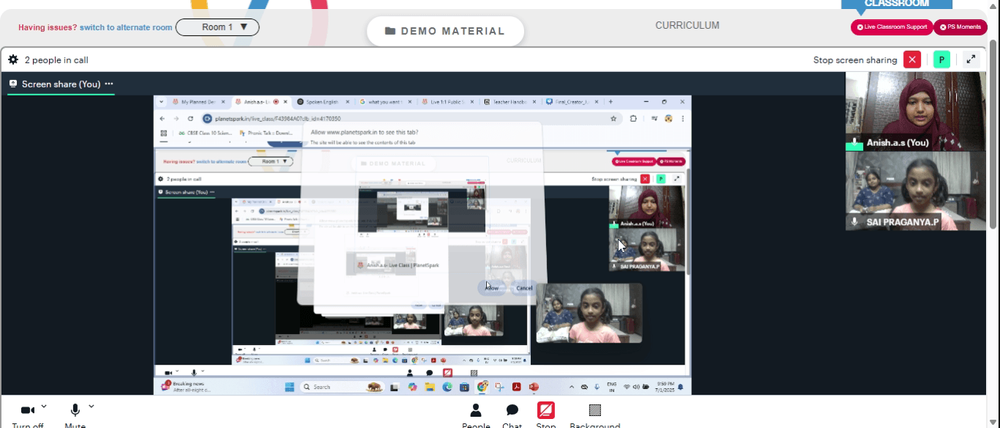Open Screen share three-dots options
1000x428 pixels.
point(109,84)
